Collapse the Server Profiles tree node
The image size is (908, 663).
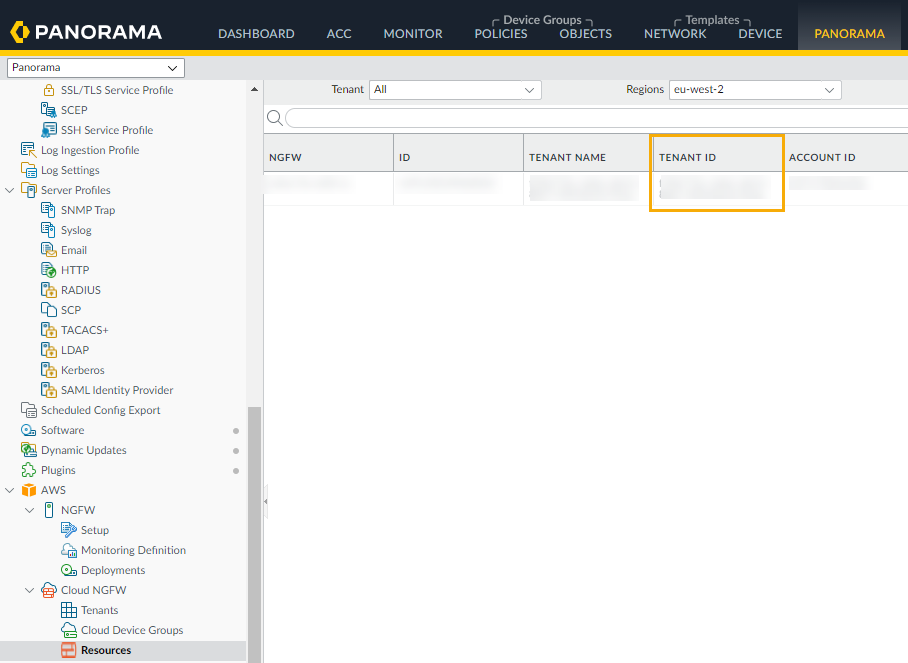10,190
